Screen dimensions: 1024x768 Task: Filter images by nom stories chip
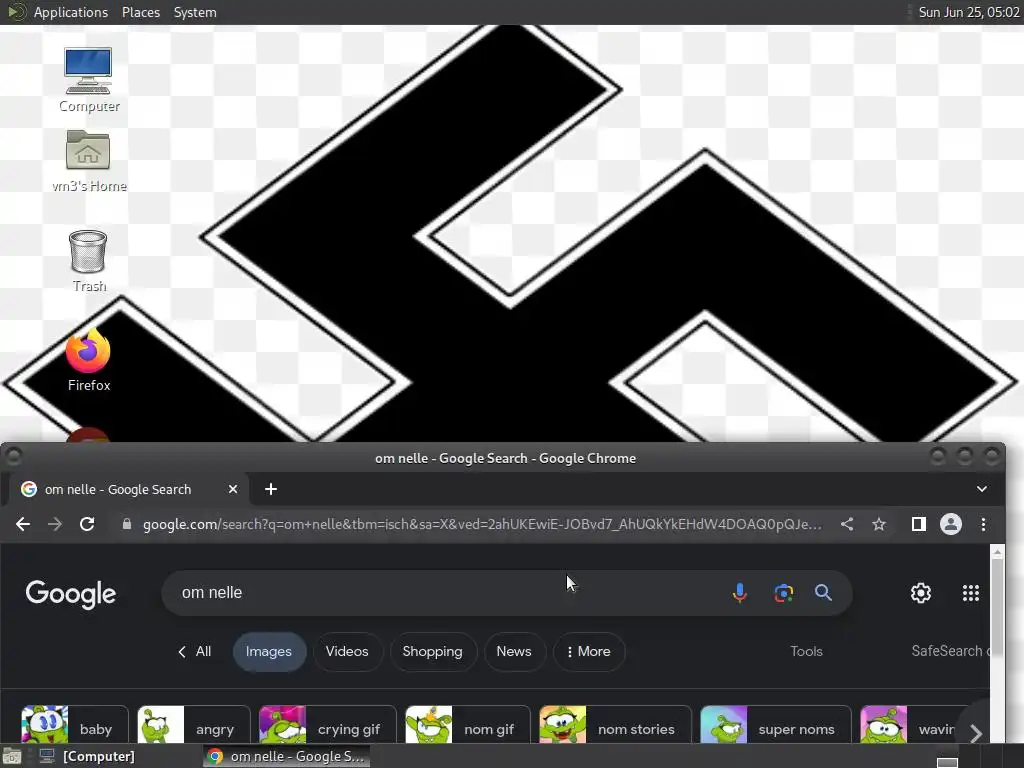coord(615,725)
